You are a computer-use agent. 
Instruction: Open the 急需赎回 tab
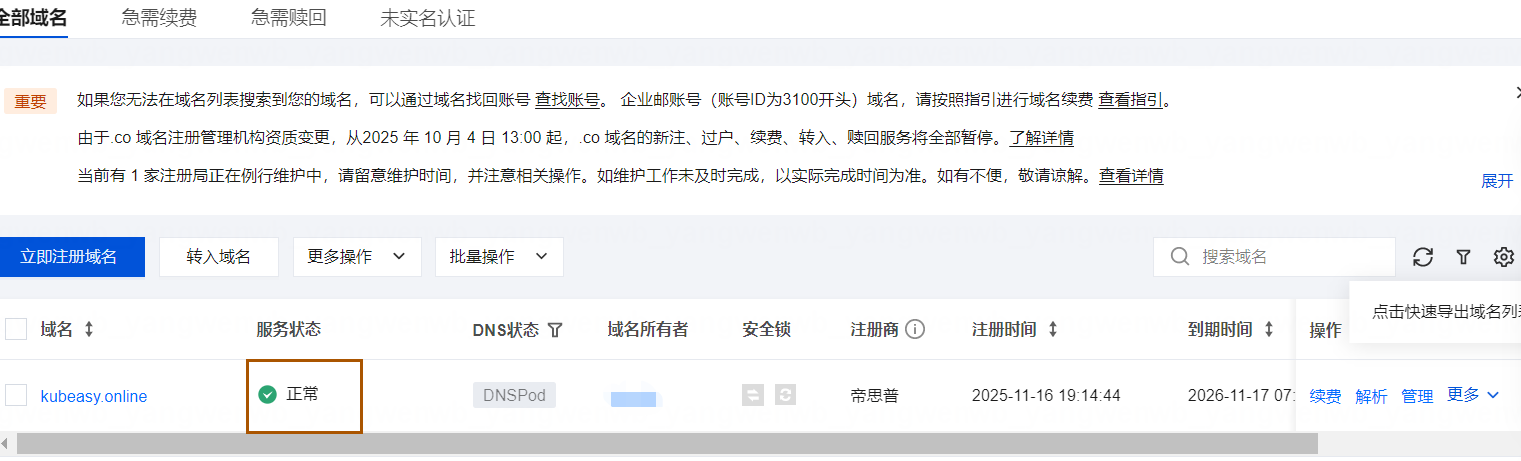[x=289, y=18]
